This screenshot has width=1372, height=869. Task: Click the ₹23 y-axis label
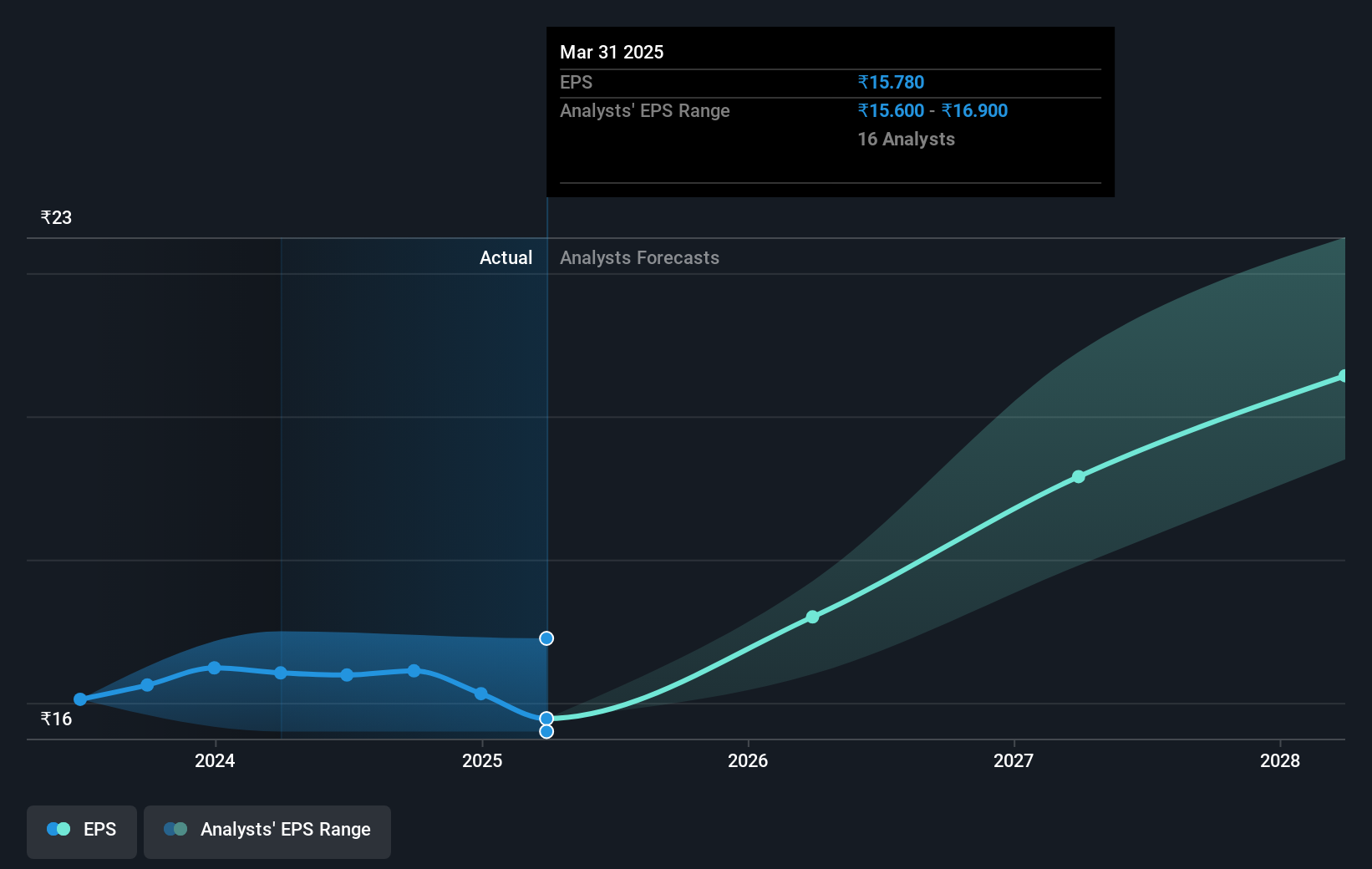coord(56,218)
